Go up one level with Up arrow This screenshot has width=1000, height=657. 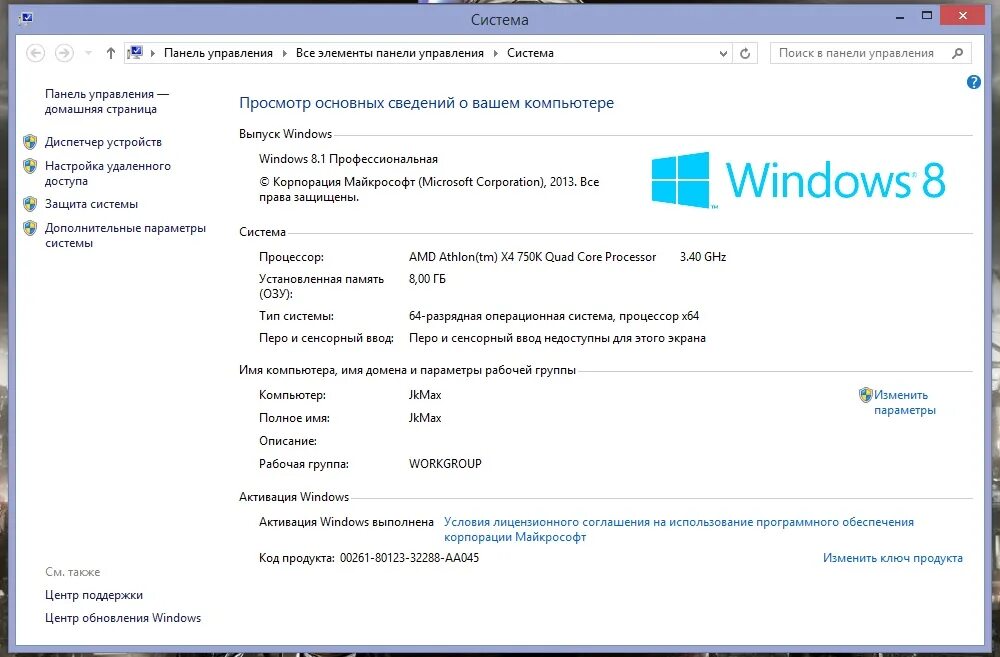(111, 53)
